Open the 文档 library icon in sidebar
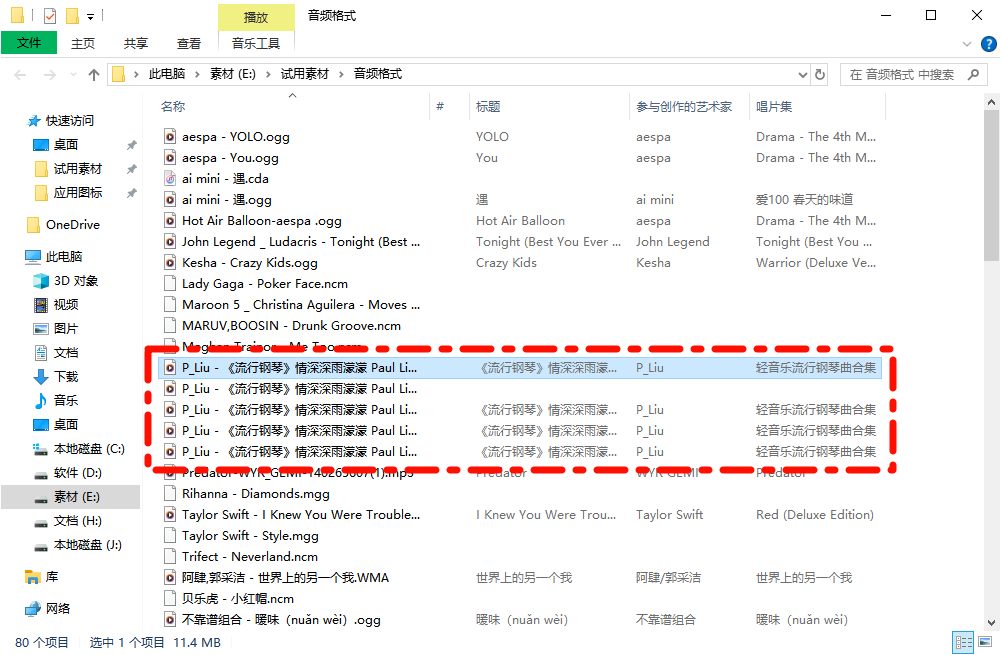Viewport: 1001px width, 655px height. (41, 352)
